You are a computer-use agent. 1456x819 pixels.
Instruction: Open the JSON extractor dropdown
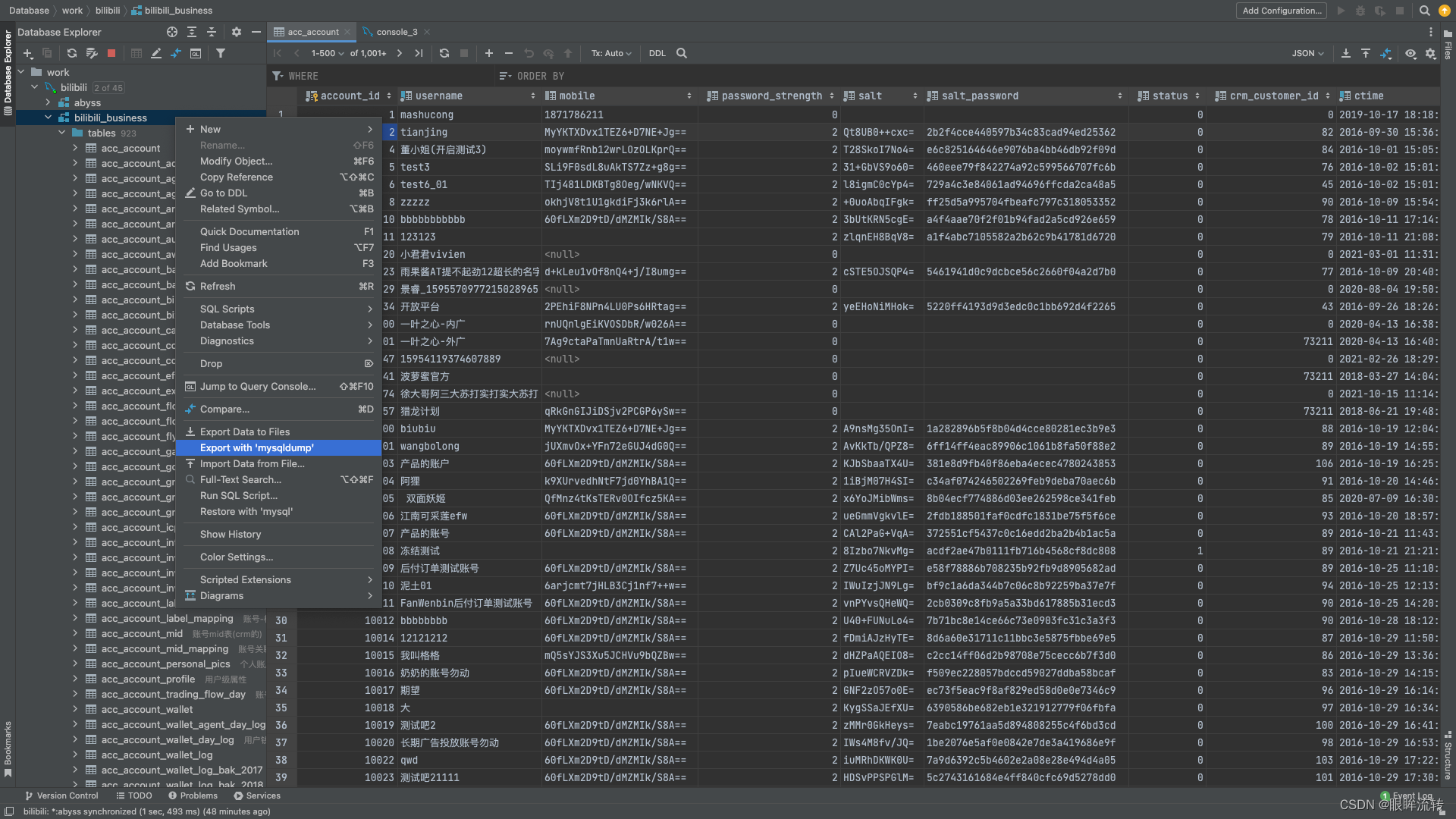tap(1308, 54)
